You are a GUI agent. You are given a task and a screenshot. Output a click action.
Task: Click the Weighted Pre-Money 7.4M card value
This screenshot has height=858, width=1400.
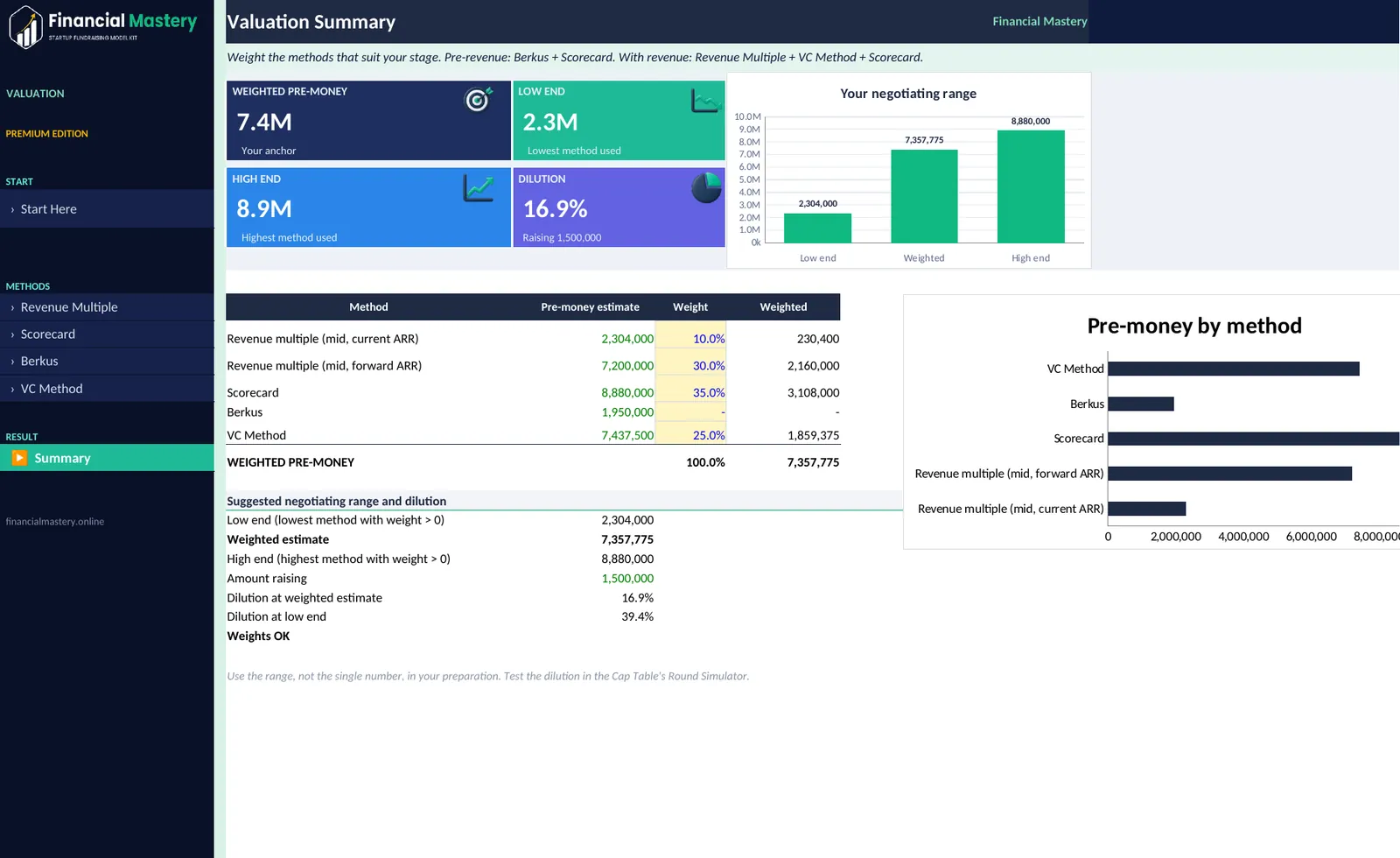pyautogui.click(x=264, y=122)
